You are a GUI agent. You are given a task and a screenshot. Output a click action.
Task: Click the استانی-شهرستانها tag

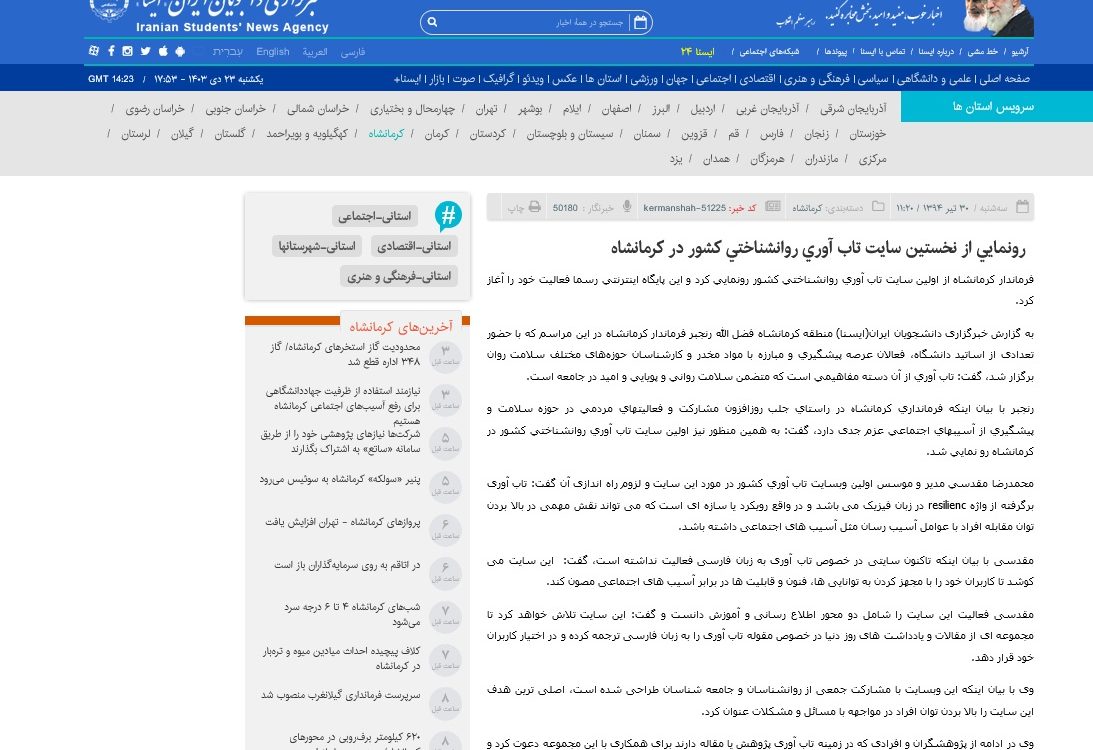click(x=317, y=246)
